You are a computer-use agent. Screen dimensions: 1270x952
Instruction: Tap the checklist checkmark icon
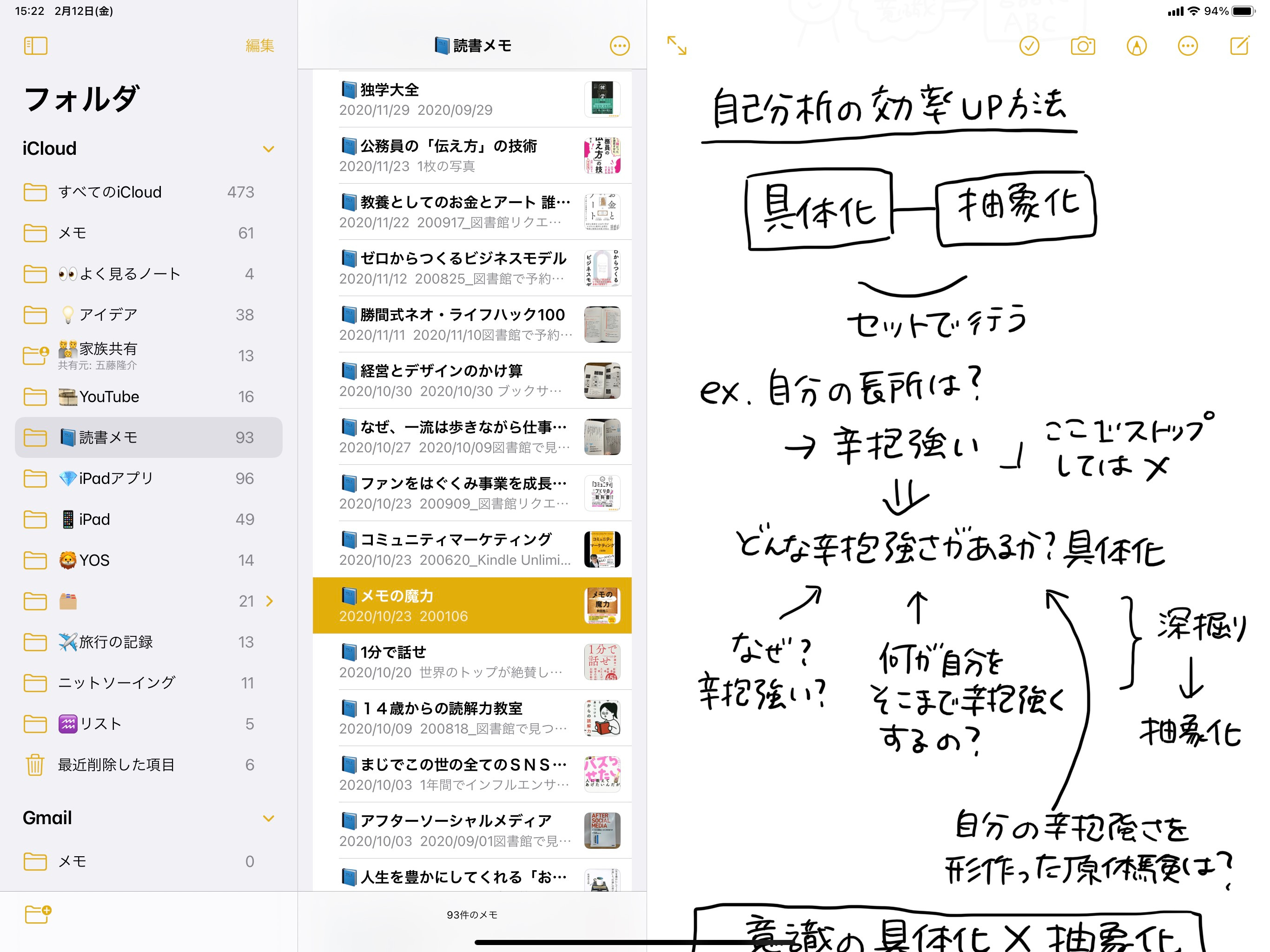click(1030, 46)
